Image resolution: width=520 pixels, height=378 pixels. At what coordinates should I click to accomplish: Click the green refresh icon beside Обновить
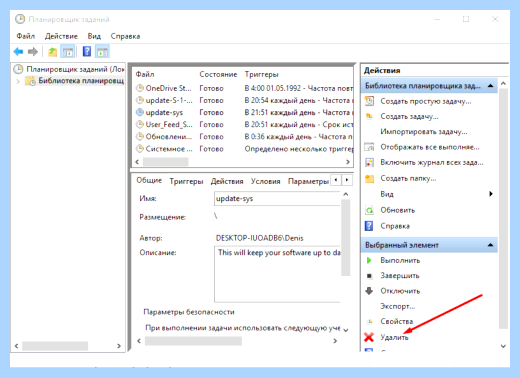(x=369, y=210)
